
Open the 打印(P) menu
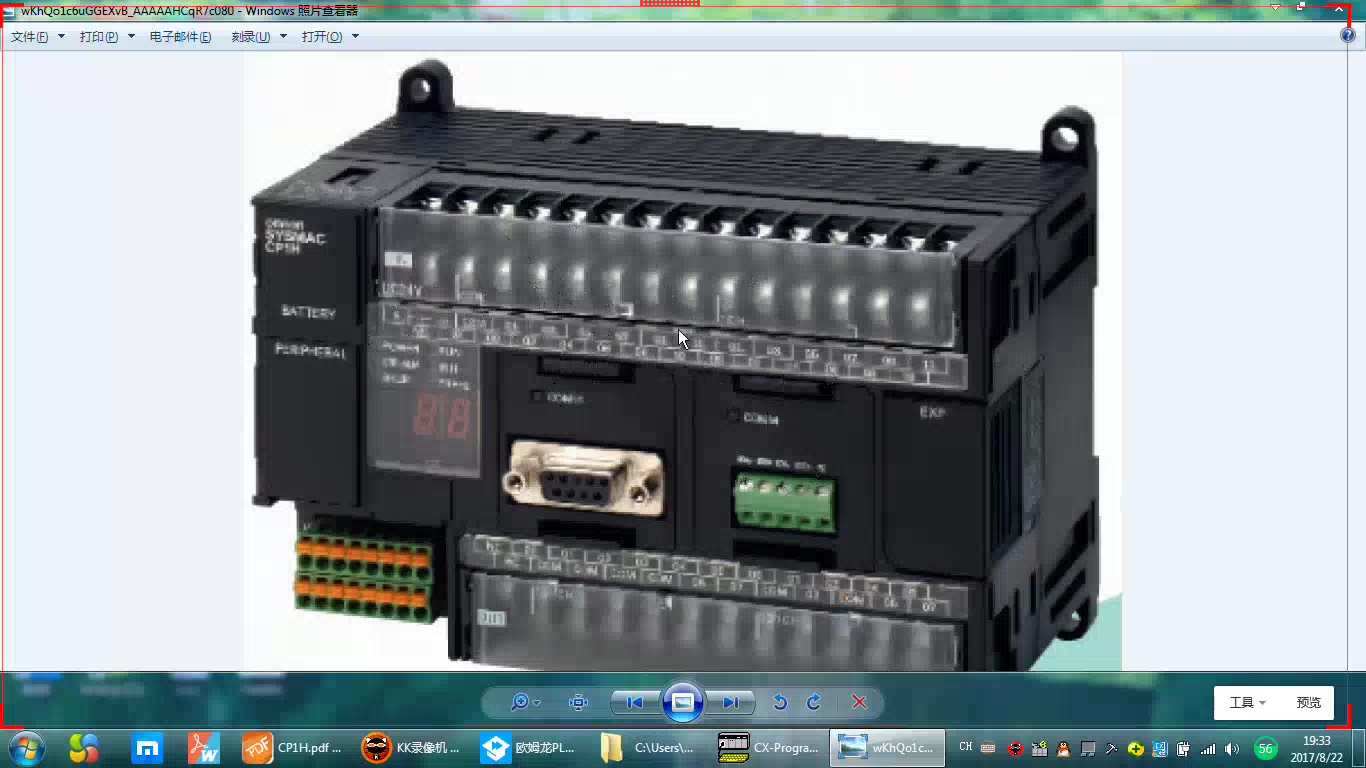107,37
